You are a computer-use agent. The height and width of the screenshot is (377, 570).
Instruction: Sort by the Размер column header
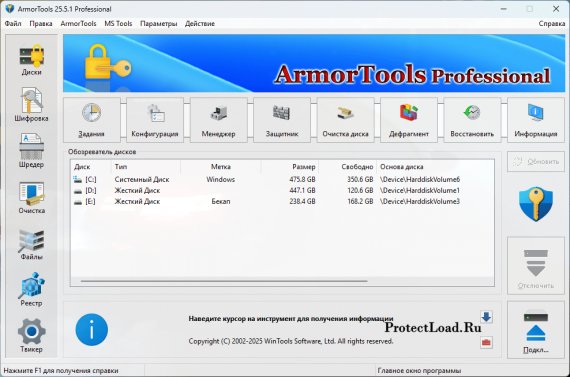pos(290,167)
